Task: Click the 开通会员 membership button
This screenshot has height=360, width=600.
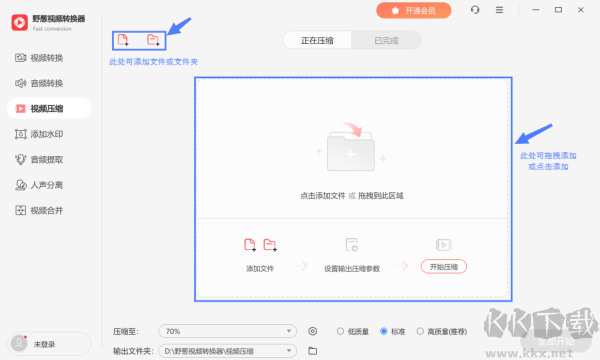Action: pos(414,10)
